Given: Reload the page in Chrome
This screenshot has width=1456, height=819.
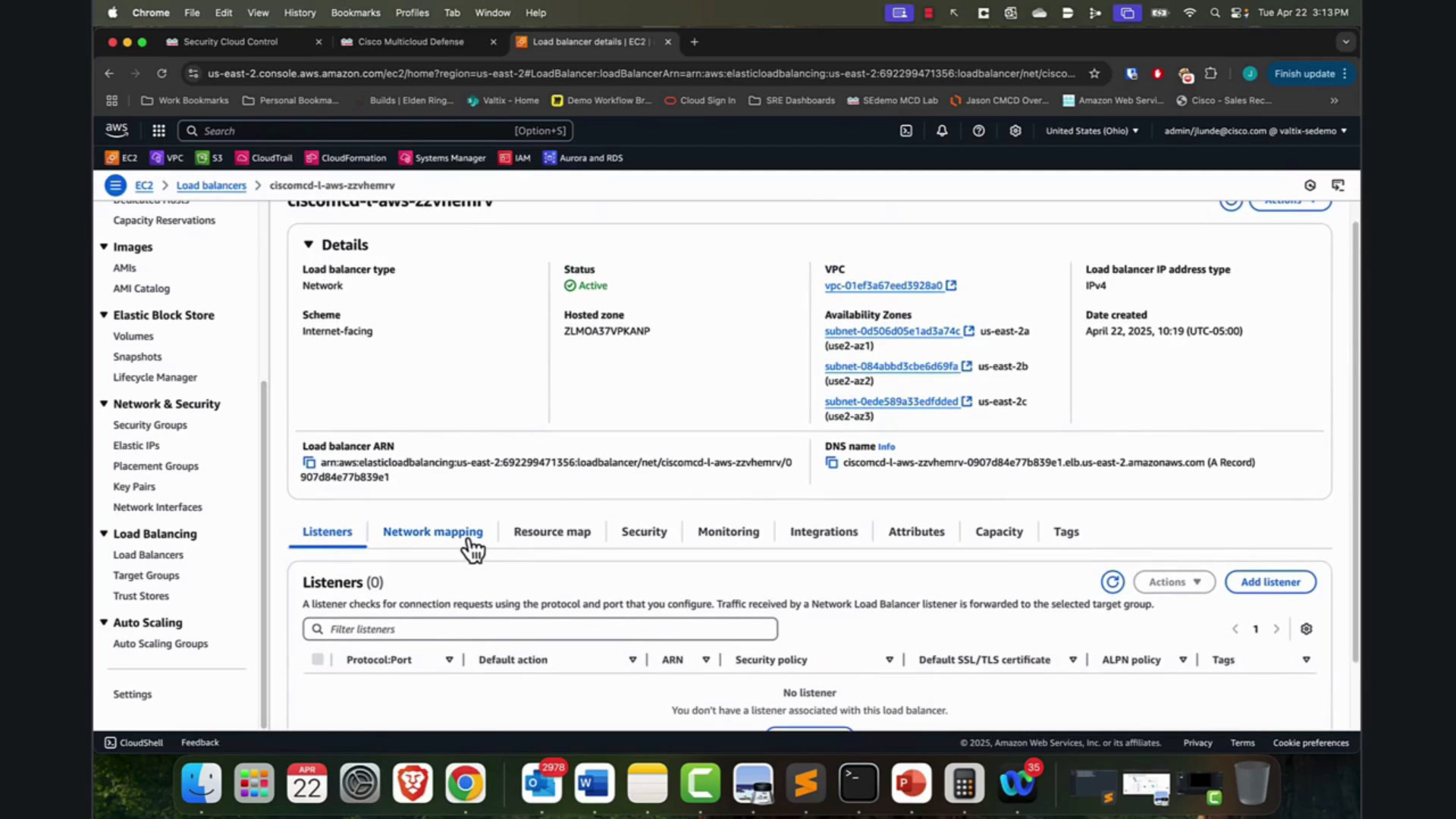Looking at the screenshot, I should (x=162, y=74).
